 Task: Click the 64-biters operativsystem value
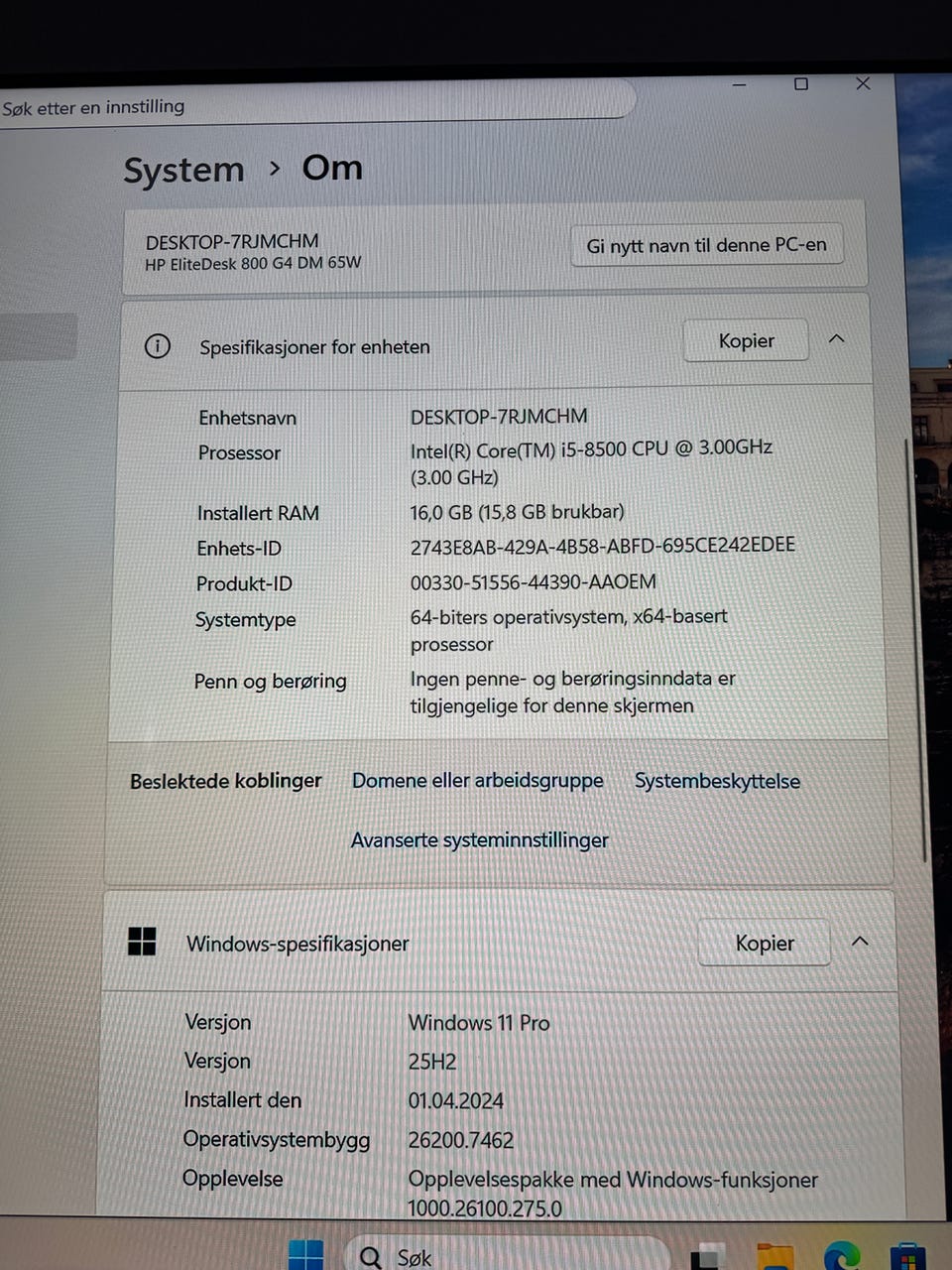(569, 630)
